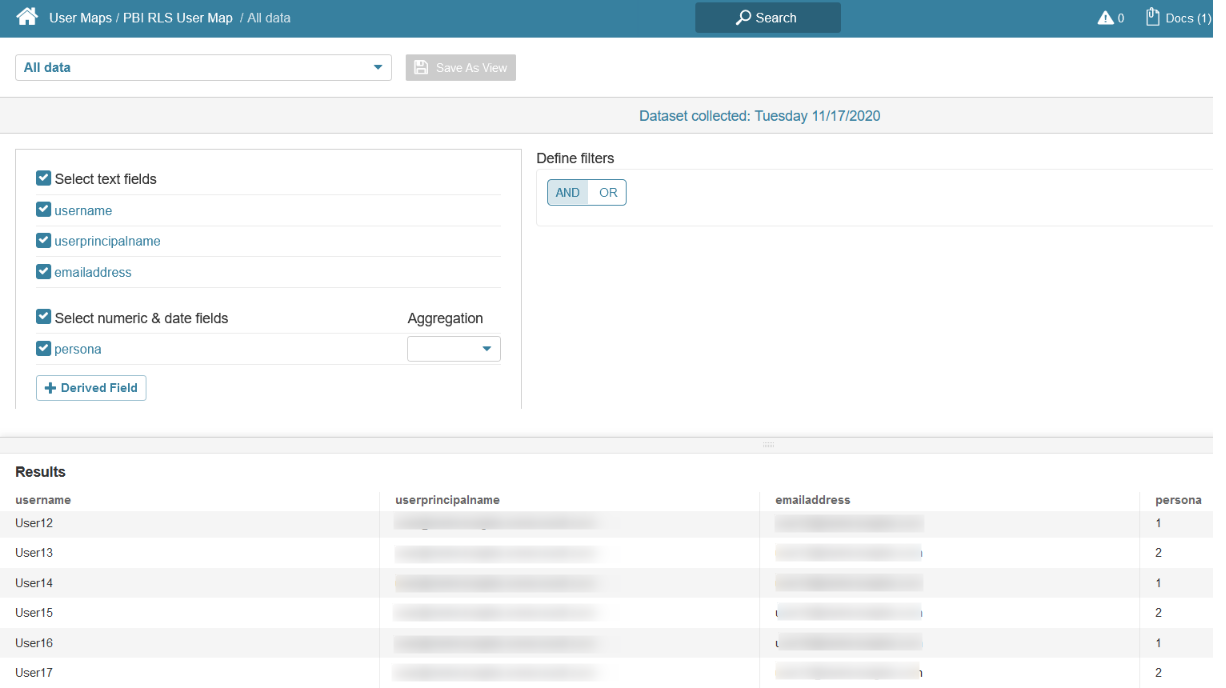
Task: Switch filter logic to OR
Action: pos(608,193)
